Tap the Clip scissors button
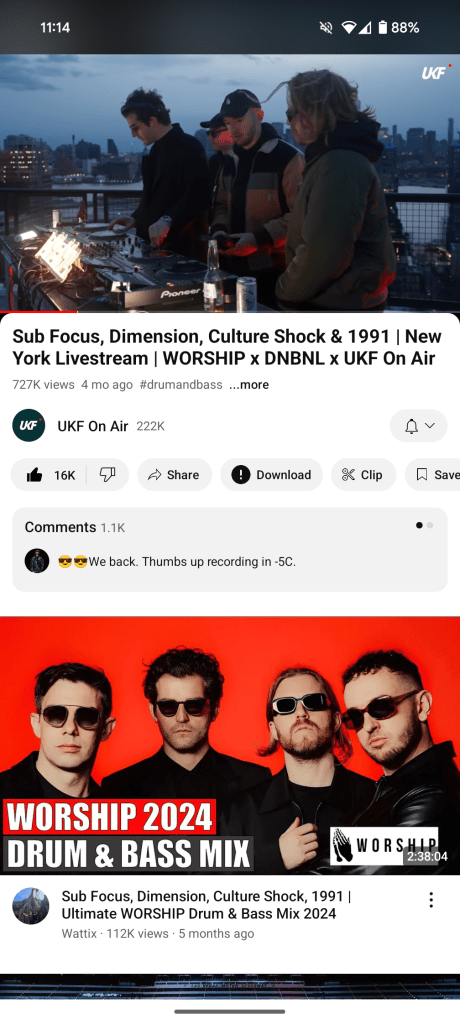The width and height of the screenshot is (460, 1024). [x=363, y=475]
